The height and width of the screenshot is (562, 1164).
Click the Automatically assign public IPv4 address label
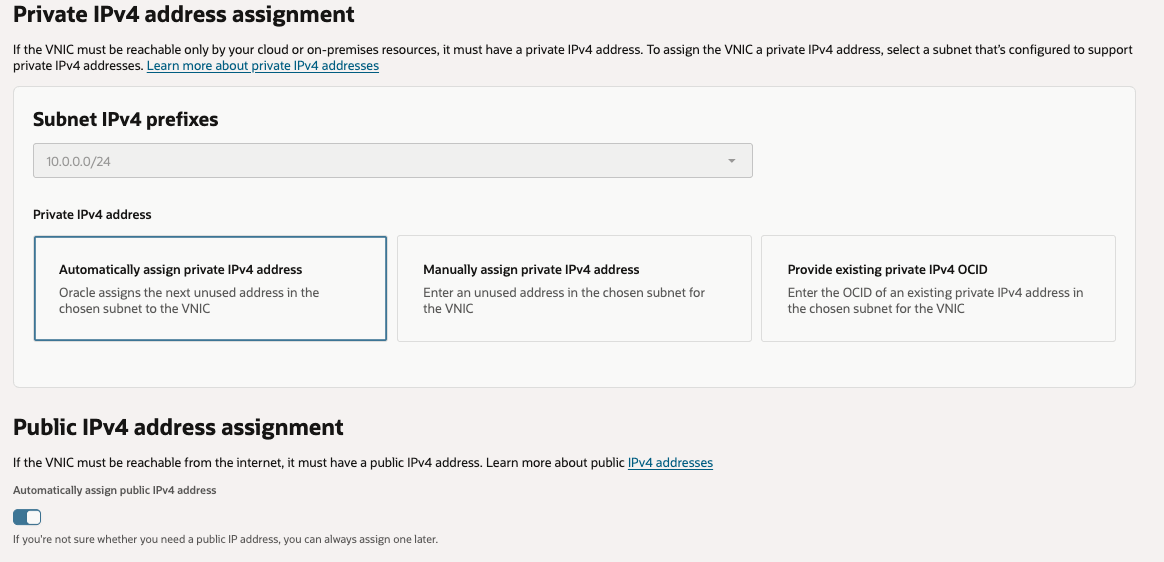(x=114, y=490)
